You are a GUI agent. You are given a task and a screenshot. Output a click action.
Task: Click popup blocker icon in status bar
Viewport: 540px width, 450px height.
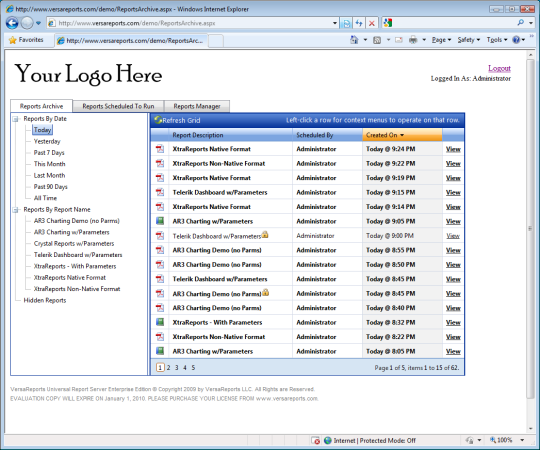315,440
